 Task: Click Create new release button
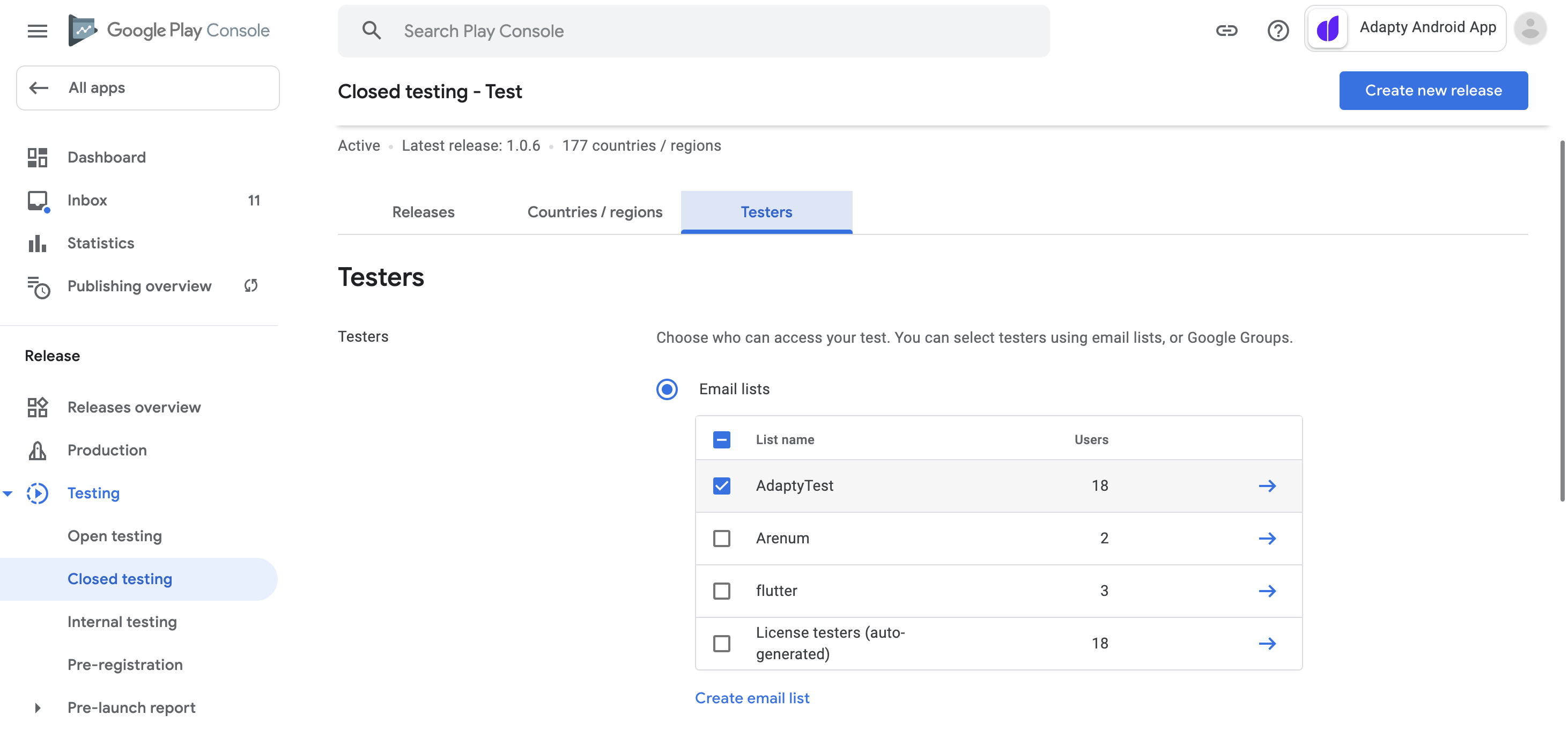1433,91
